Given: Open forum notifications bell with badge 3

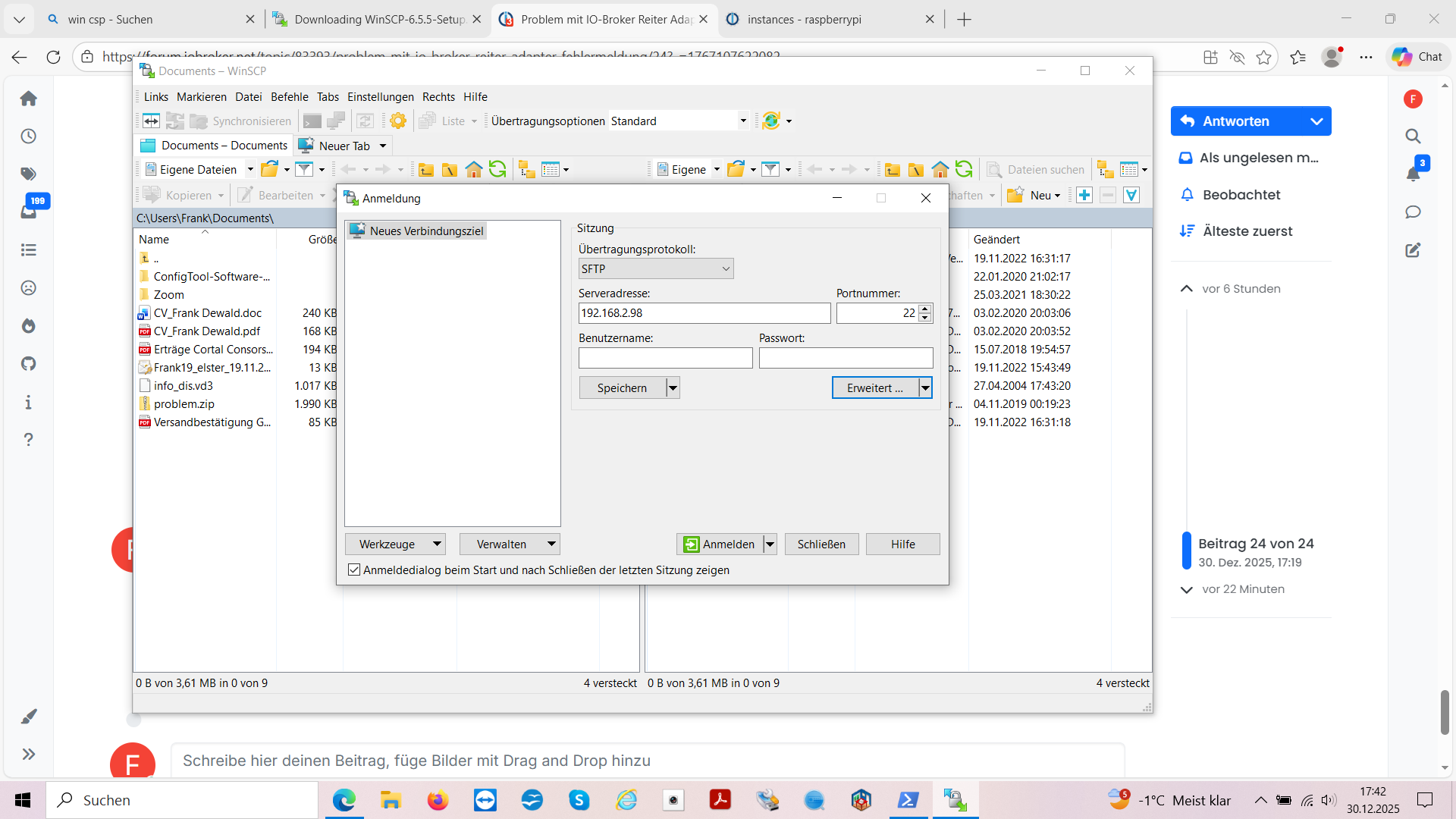Looking at the screenshot, I should (x=1414, y=173).
